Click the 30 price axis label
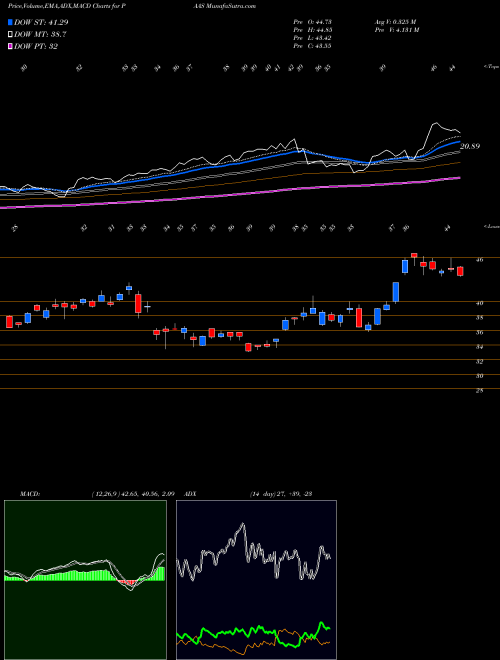Screen dimensions: 500x660 480,376
